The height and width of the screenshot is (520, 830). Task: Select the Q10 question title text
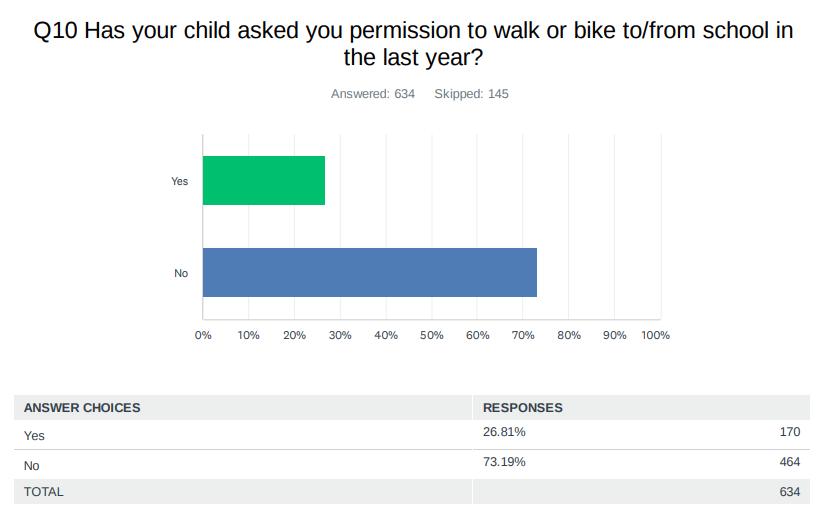[414, 44]
